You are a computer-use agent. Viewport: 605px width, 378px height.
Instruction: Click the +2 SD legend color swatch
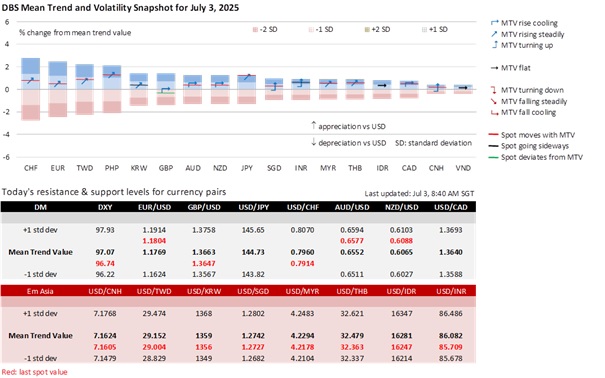tap(367, 30)
